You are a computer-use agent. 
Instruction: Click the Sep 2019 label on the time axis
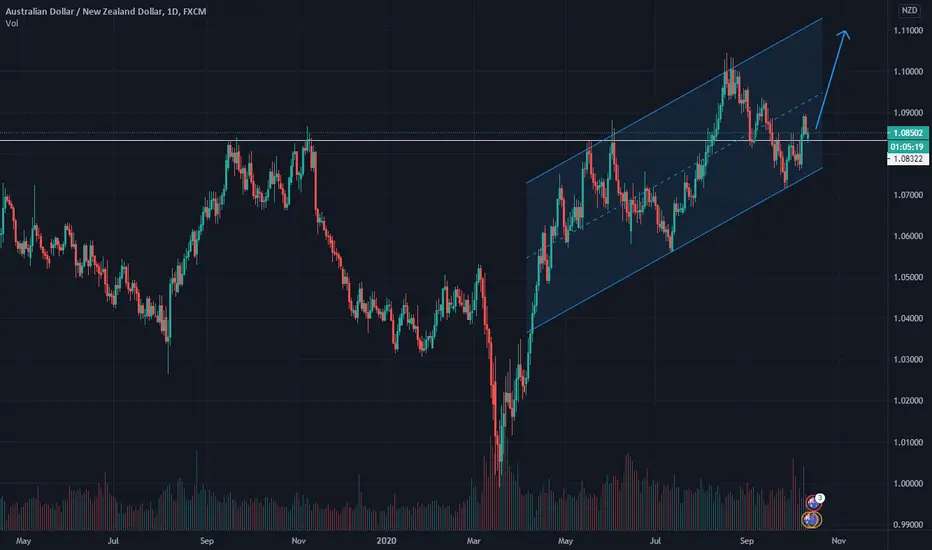tap(206, 541)
